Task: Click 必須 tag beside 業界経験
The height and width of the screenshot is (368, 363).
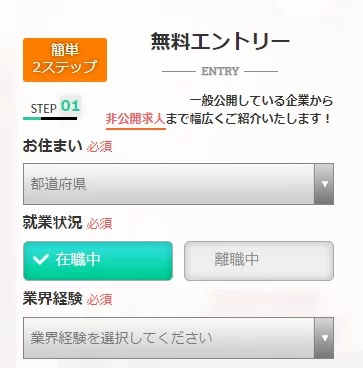Action: tap(99, 300)
